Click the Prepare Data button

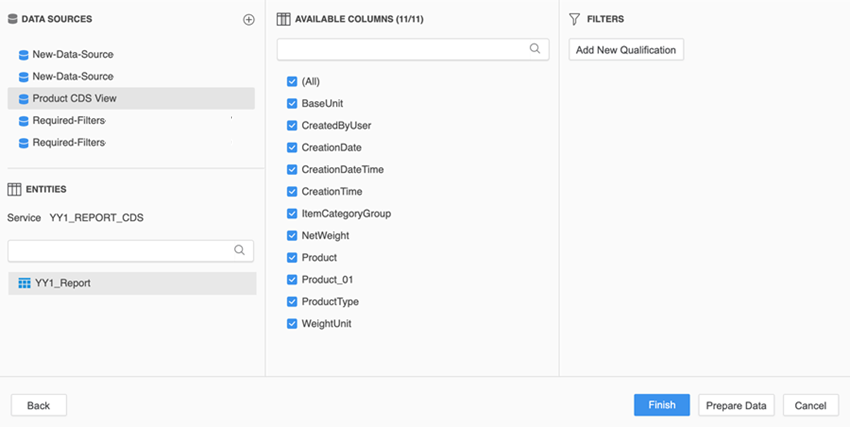click(x=736, y=405)
